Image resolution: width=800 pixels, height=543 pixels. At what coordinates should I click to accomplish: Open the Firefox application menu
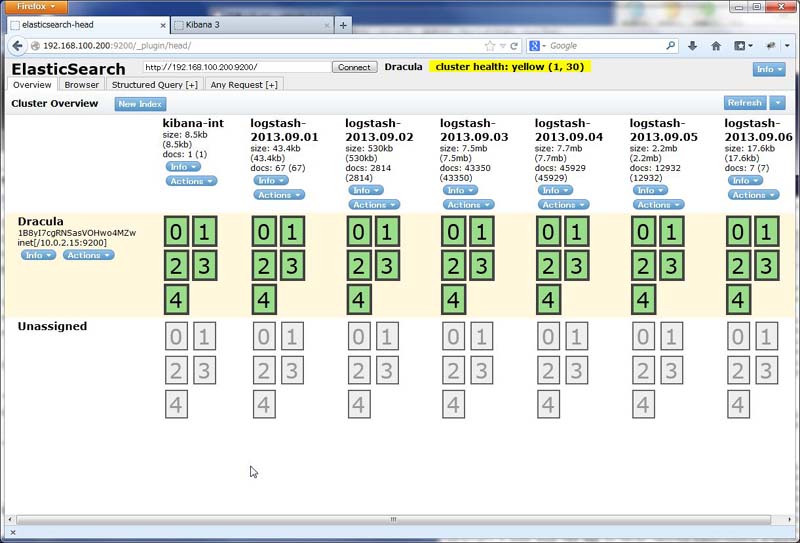pos(35,7)
